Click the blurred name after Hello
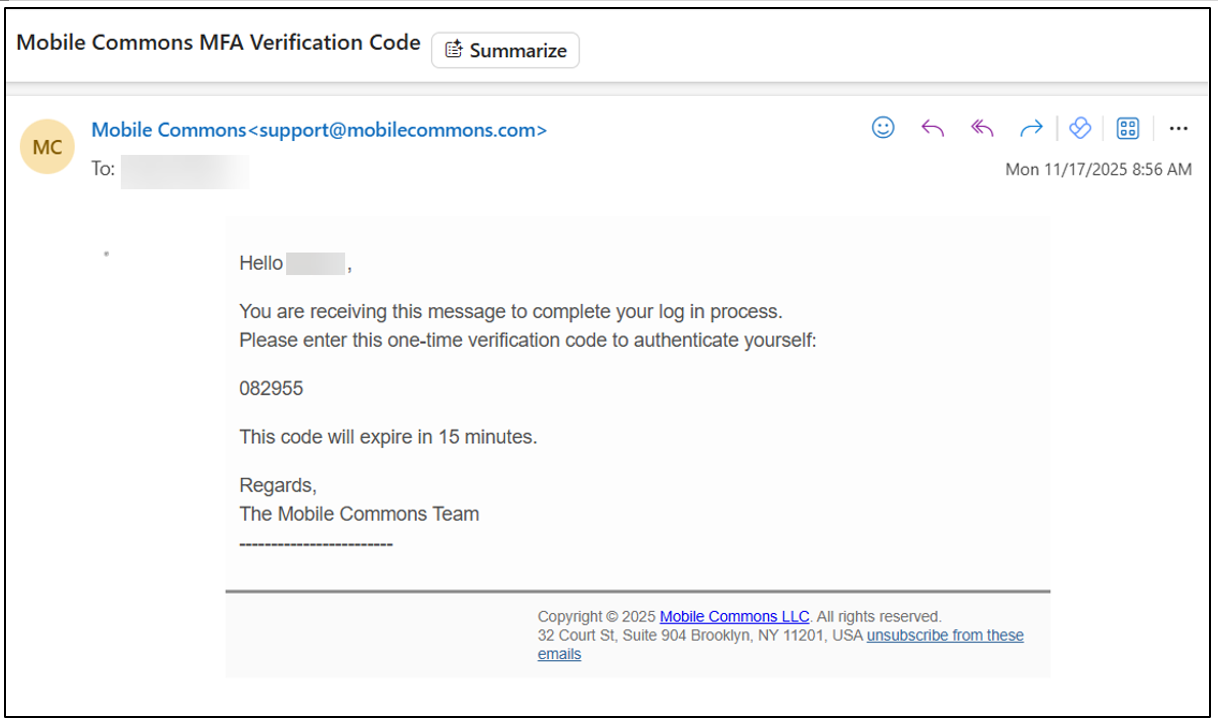The image size is (1218, 728). tap(316, 264)
